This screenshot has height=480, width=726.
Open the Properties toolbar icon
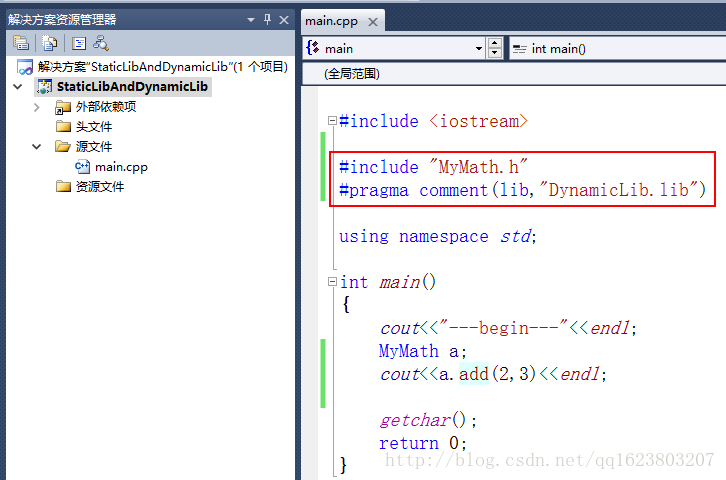point(79,44)
